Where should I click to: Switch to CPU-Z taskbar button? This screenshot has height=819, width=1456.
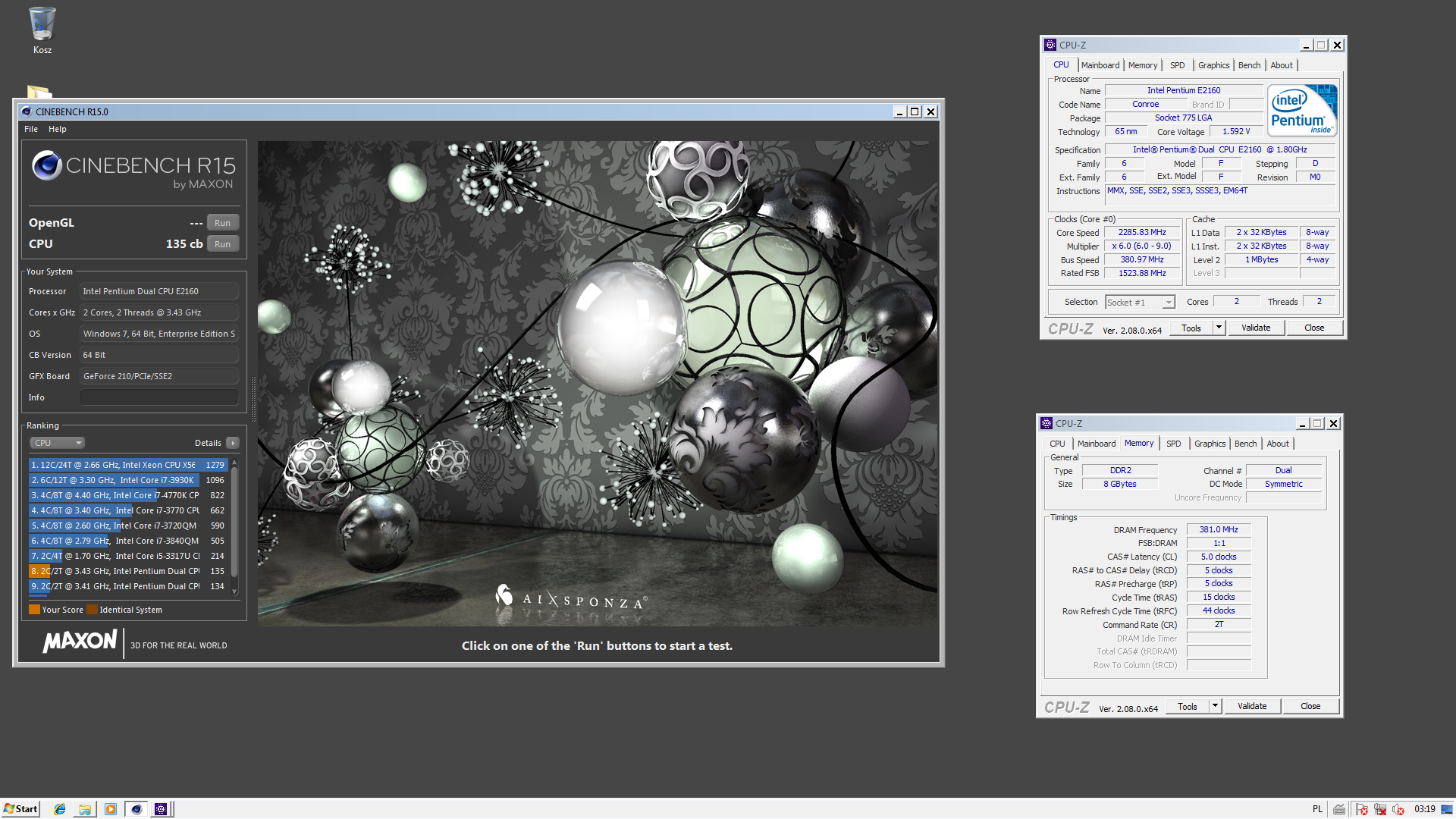tap(161, 809)
